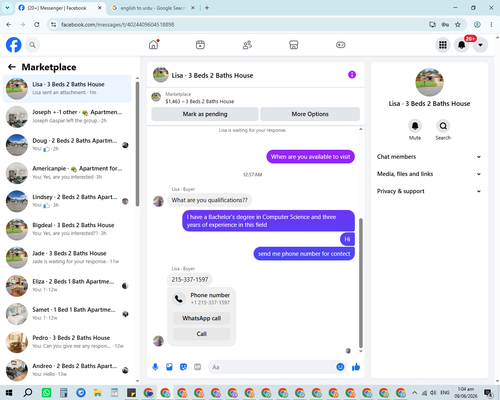Screen dimensions: 500x400
Task: Mute the Lisa conversation
Action: [x=415, y=126]
